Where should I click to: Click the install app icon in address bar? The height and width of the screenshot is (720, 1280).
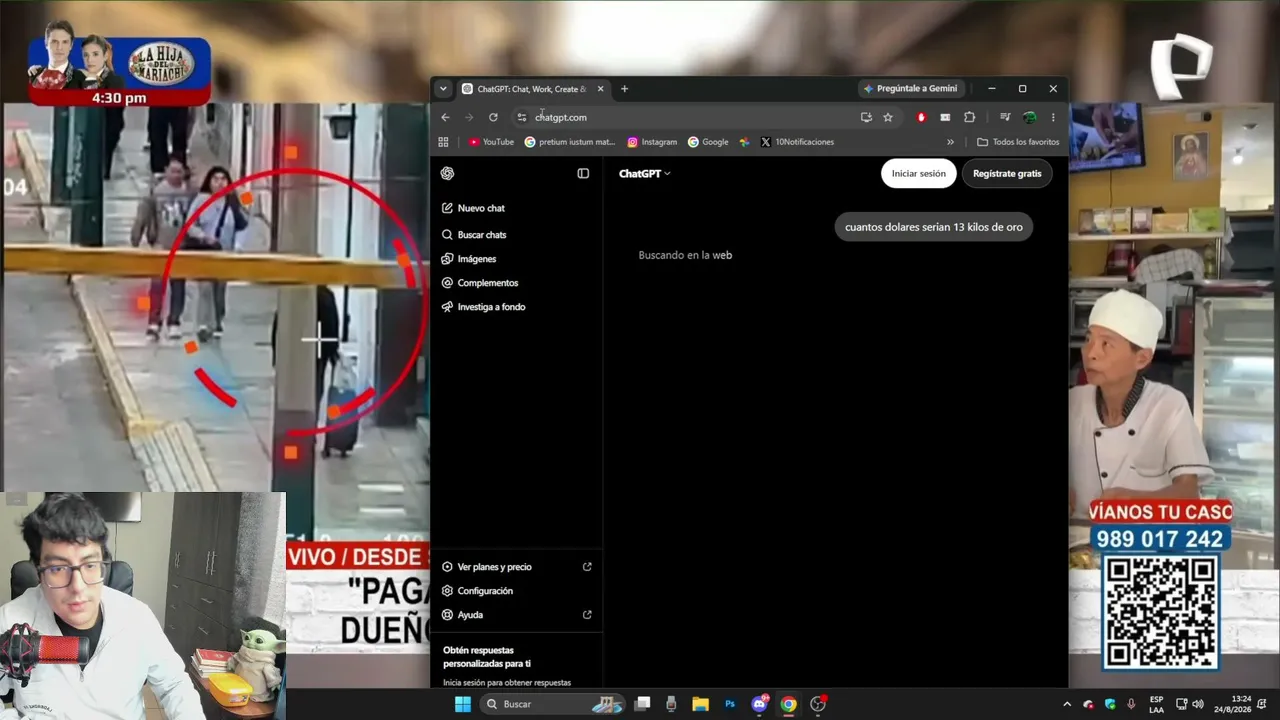[866, 117]
